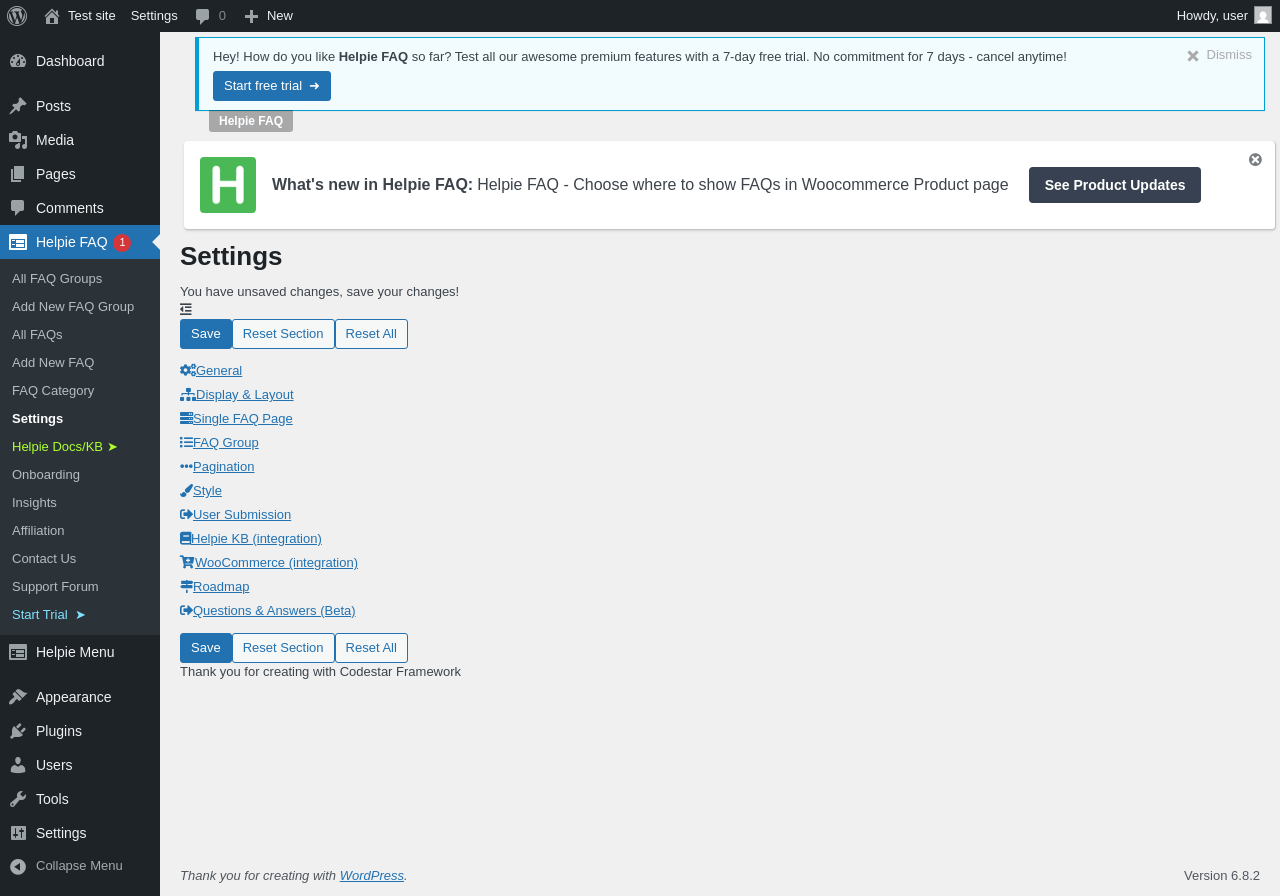Toggle the outdent expand-all icon above Save

pyautogui.click(x=186, y=309)
